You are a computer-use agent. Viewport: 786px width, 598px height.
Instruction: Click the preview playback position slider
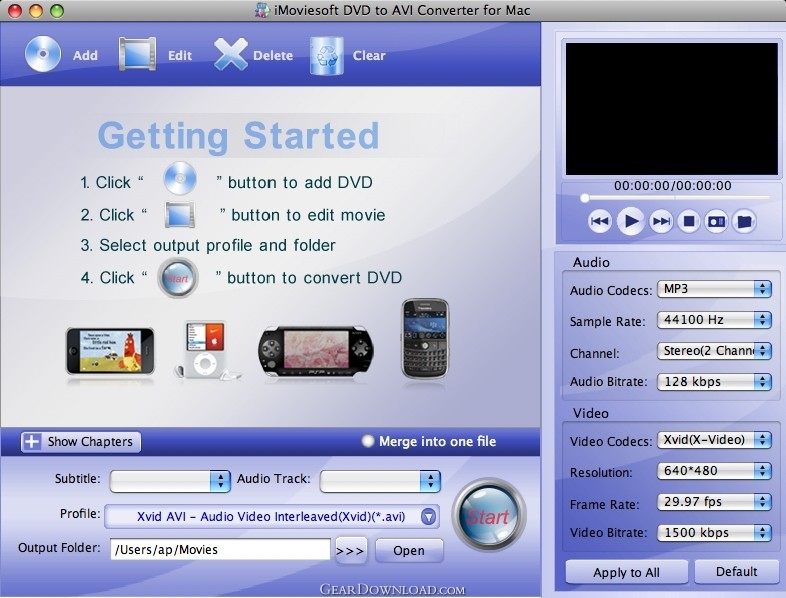pyautogui.click(x=672, y=198)
